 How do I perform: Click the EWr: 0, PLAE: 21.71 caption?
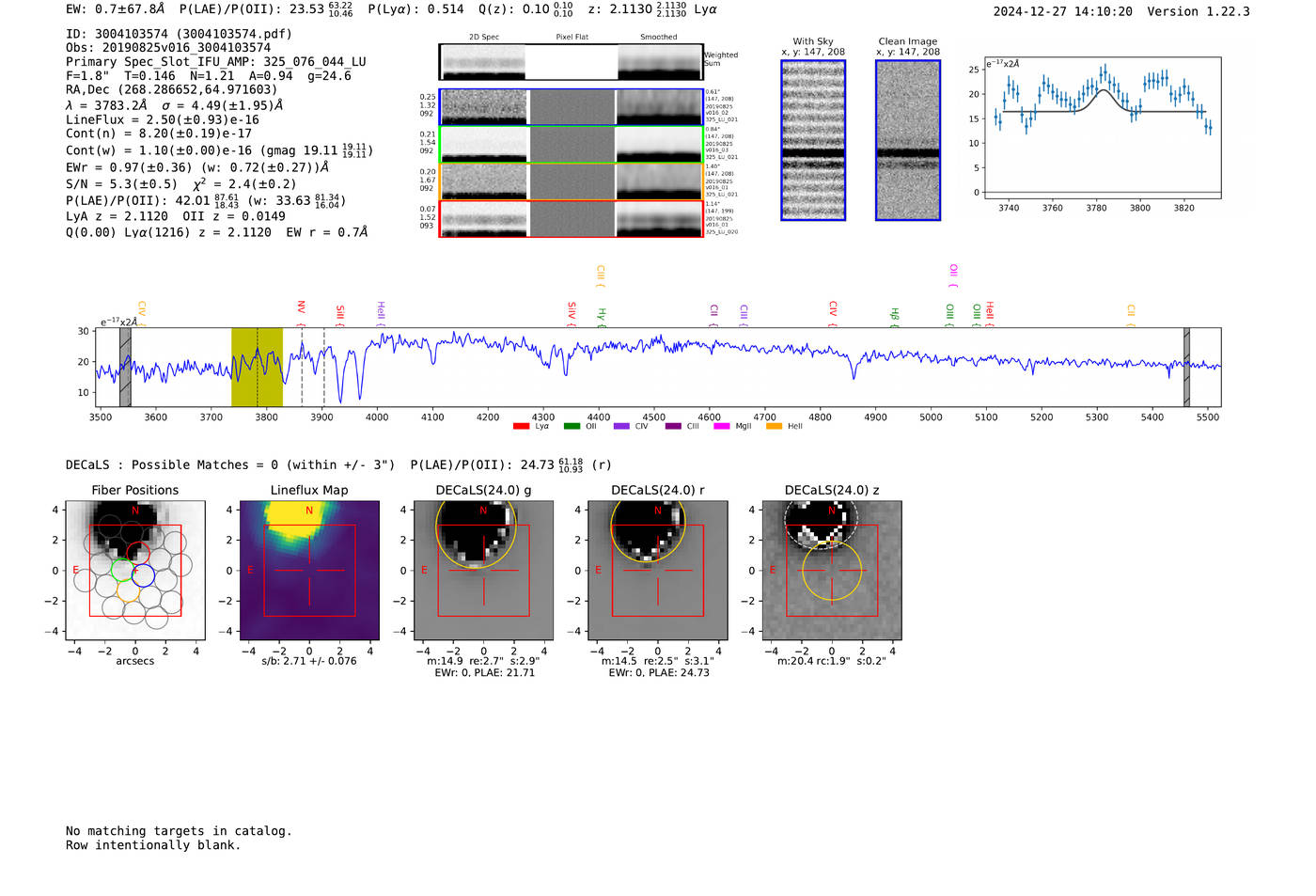click(x=484, y=673)
